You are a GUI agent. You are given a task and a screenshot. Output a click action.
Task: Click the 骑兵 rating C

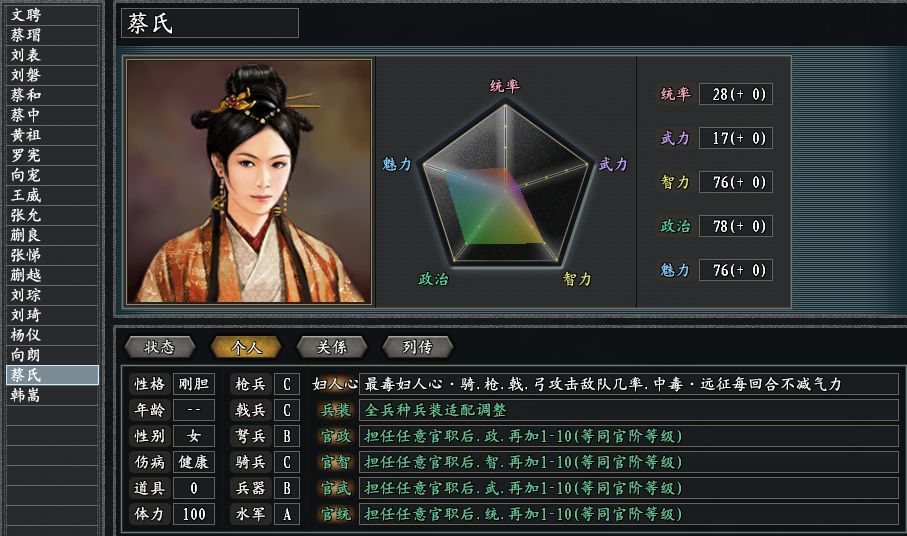click(x=286, y=462)
